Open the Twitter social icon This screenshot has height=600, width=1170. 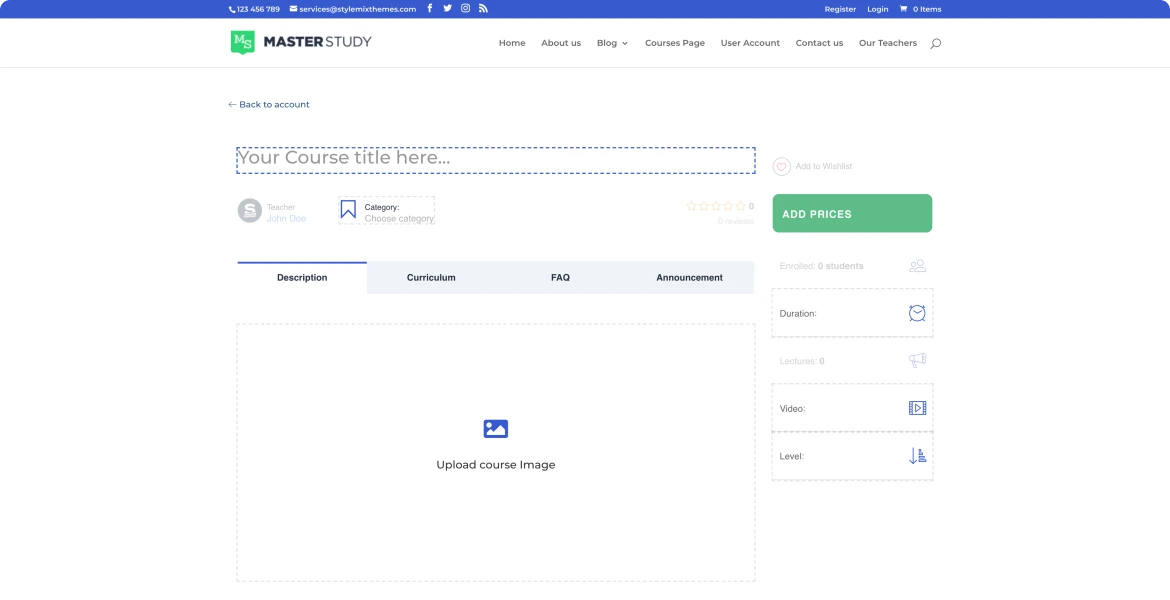coord(447,8)
